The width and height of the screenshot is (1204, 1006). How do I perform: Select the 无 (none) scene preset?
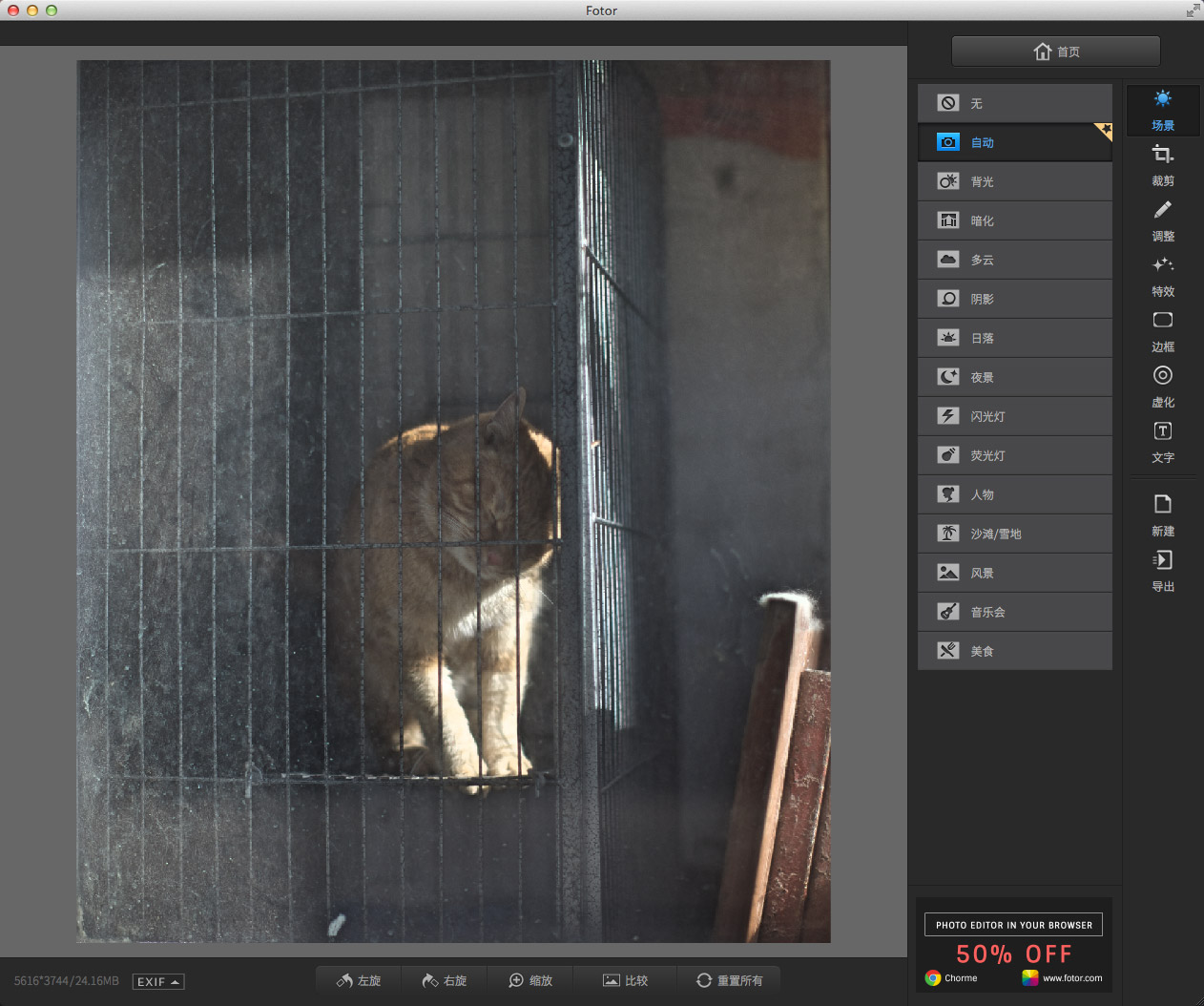pyautogui.click(x=1014, y=103)
